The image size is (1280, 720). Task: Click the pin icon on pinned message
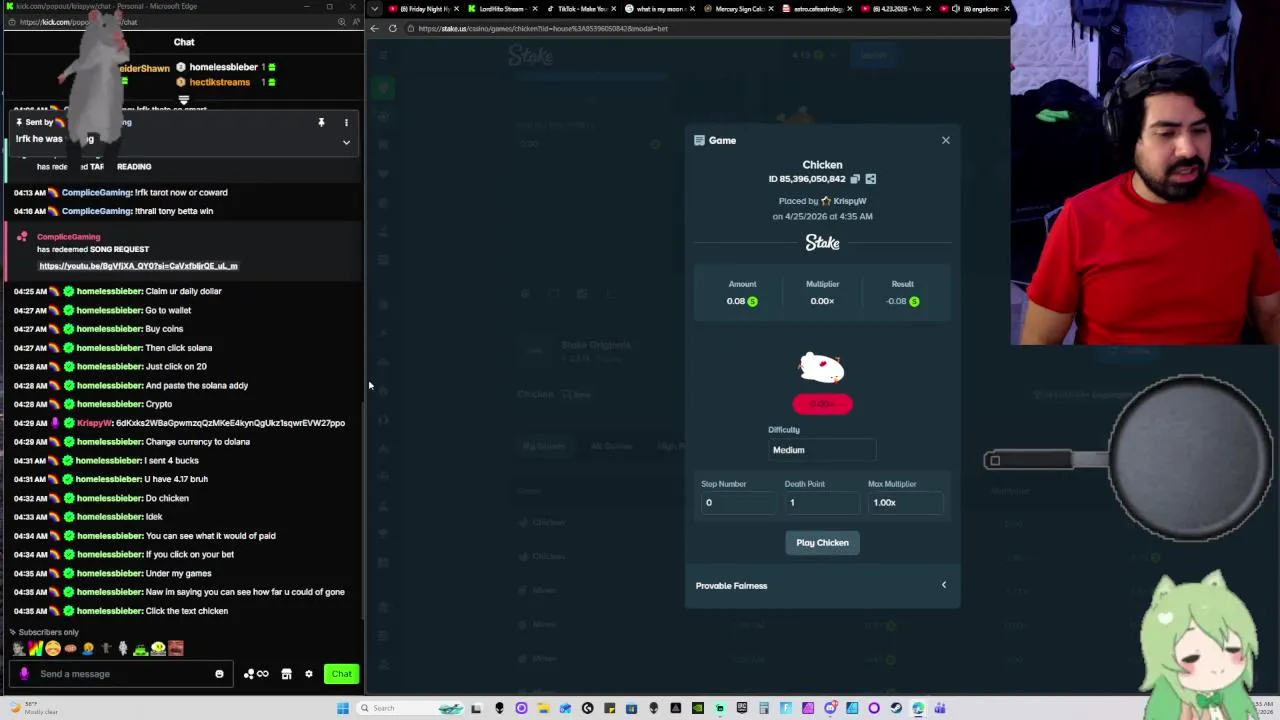(x=321, y=122)
